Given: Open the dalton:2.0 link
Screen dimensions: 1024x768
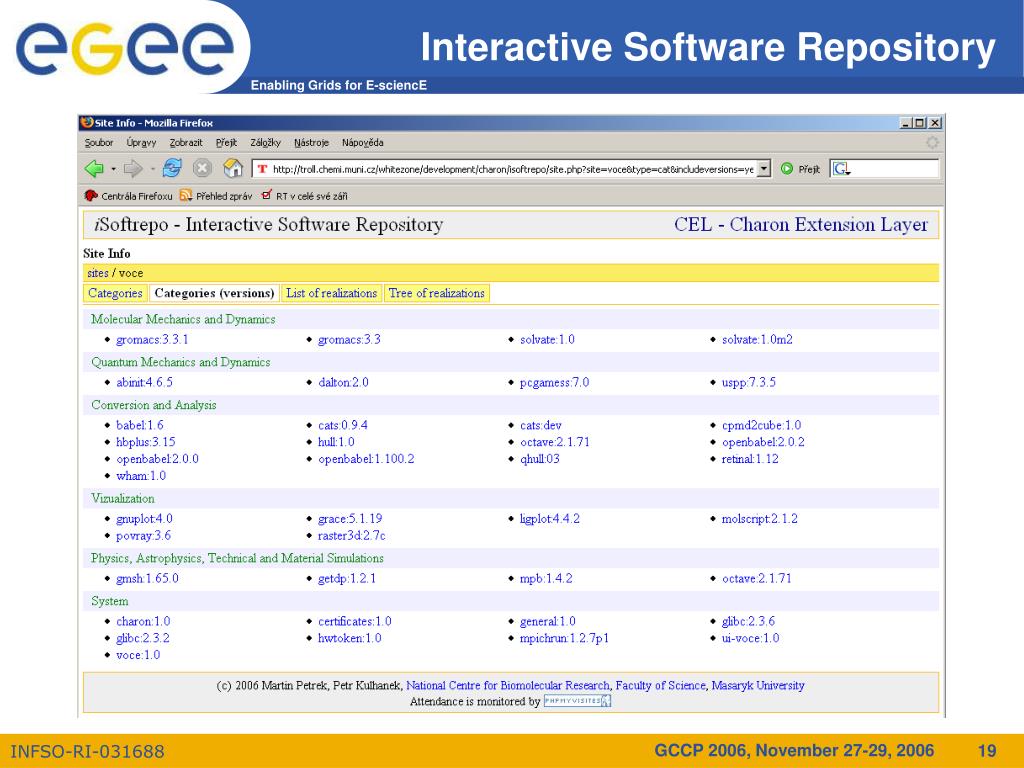Looking at the screenshot, I should (344, 383).
